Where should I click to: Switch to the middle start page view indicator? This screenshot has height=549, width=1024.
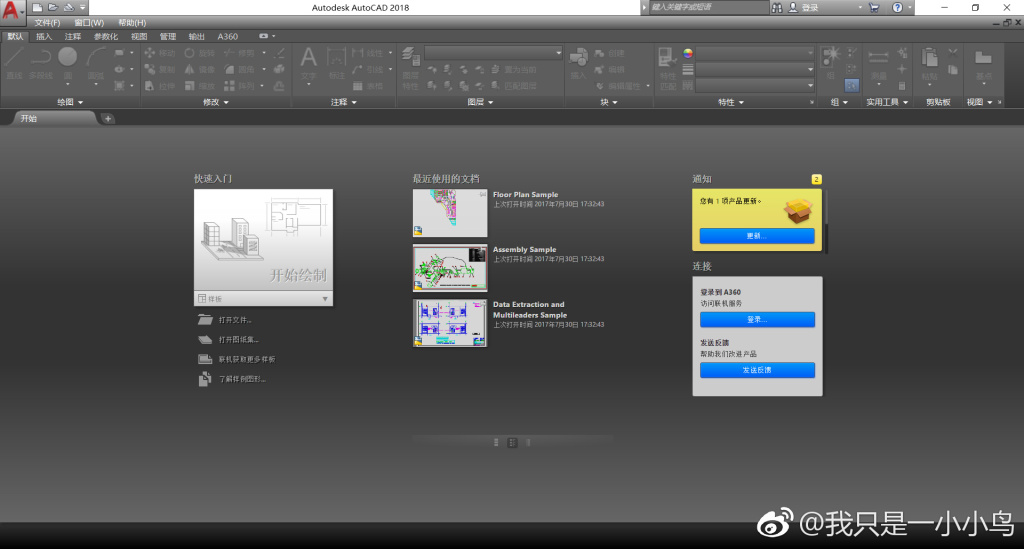click(x=512, y=443)
